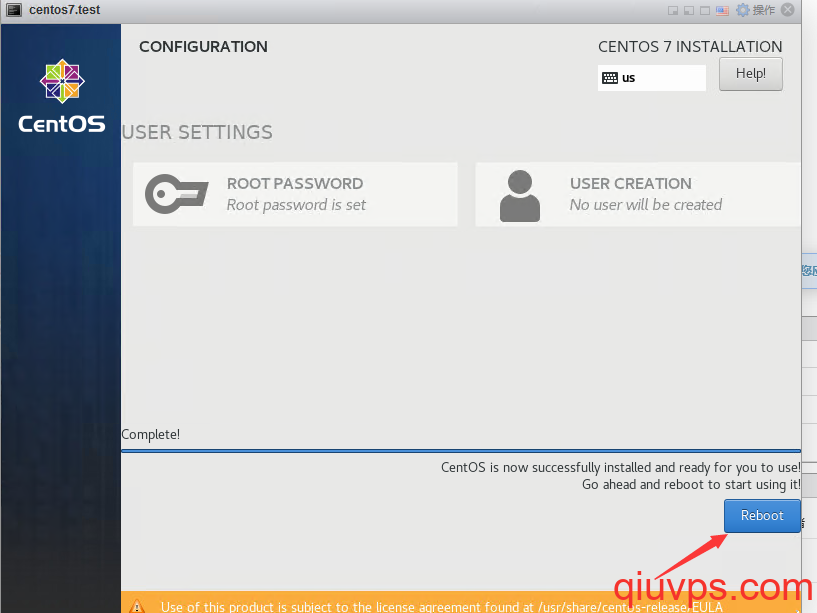Click the first small-window scale icon in title bar
The width and height of the screenshot is (817, 613).
pos(673,10)
